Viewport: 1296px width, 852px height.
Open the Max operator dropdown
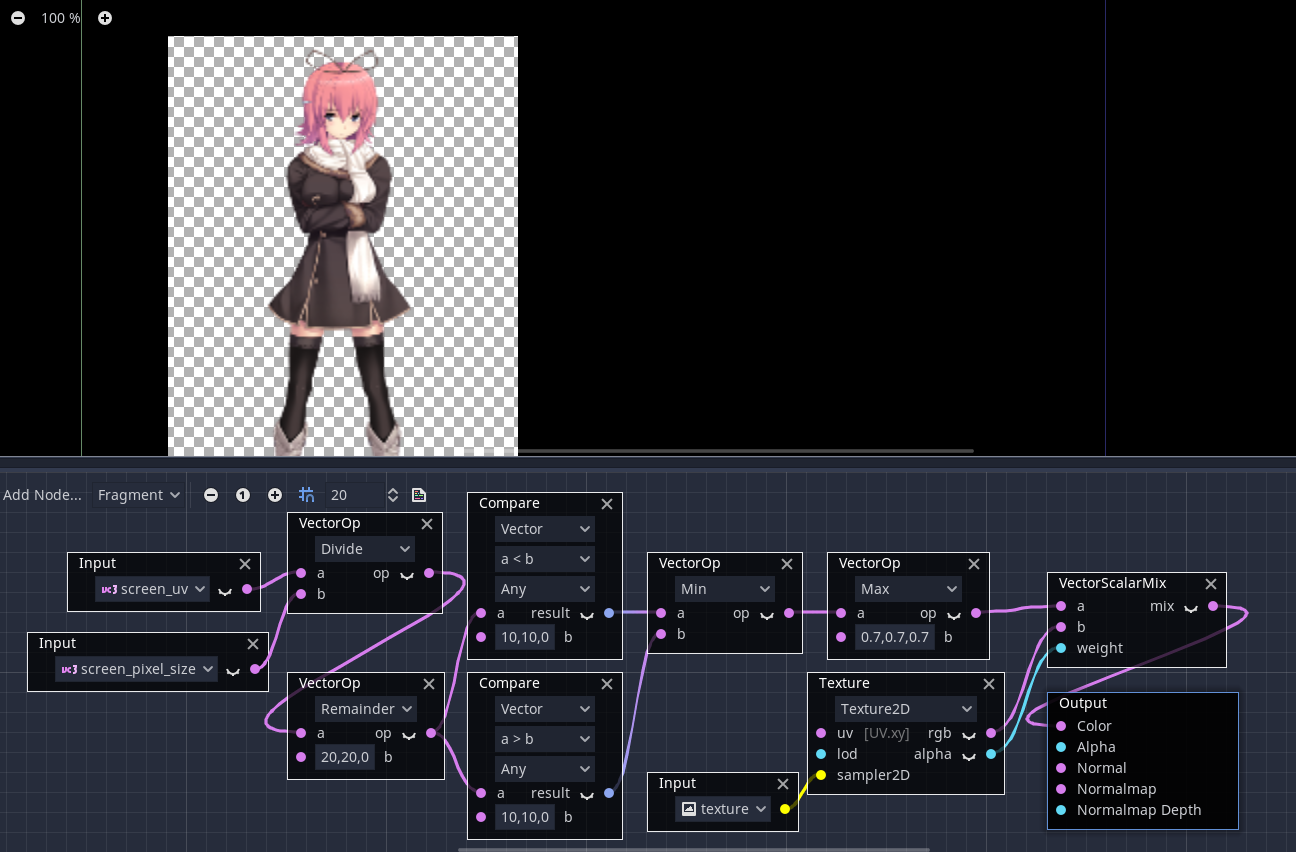pyautogui.click(x=907, y=588)
